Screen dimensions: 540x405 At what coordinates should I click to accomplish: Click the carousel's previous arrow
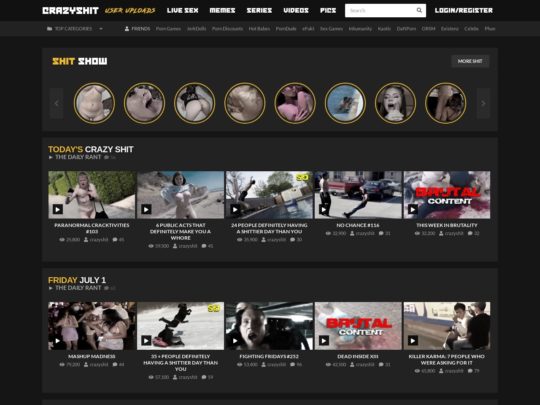tap(56, 103)
